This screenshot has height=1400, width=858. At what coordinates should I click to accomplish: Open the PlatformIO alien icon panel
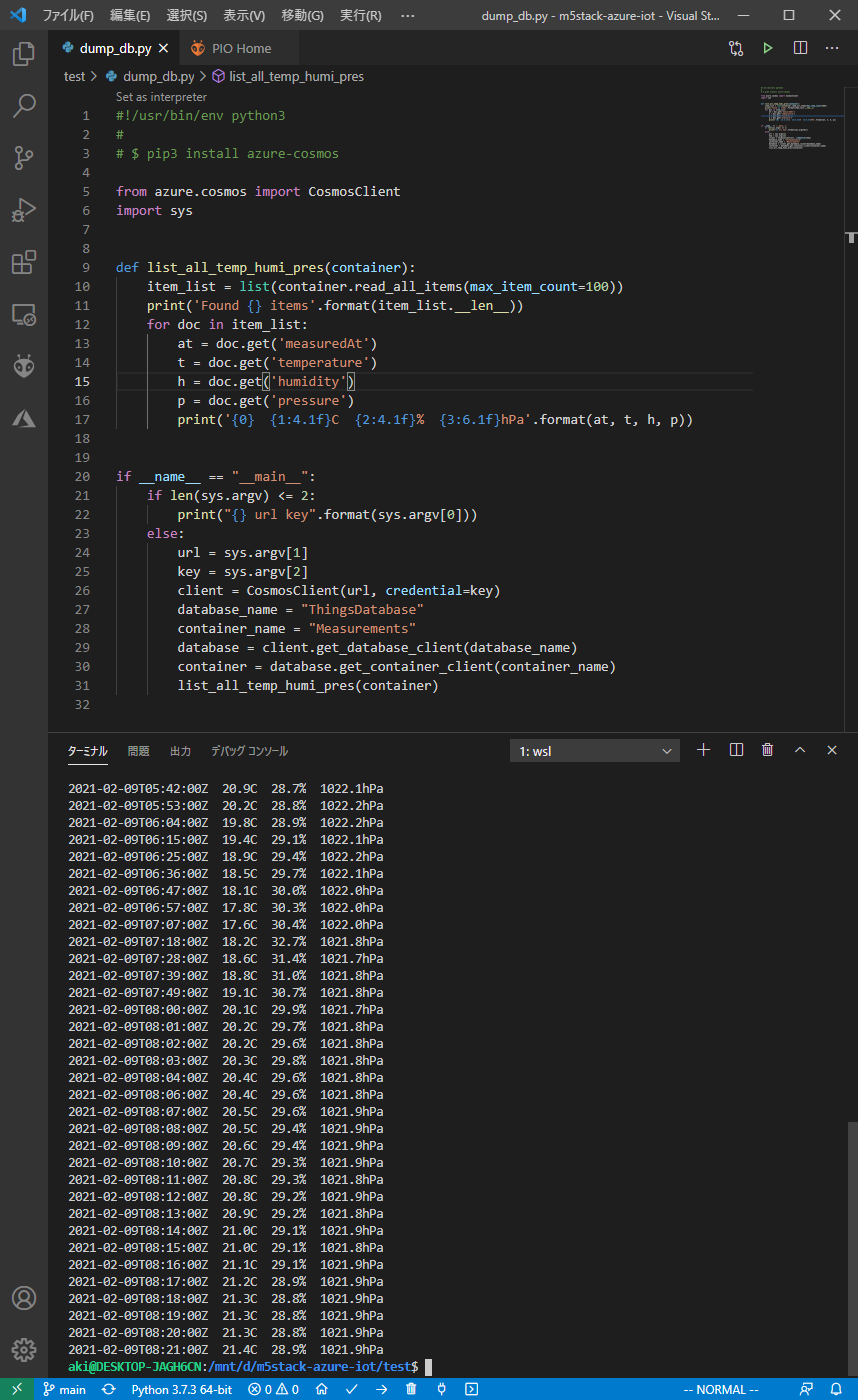pos(24,366)
